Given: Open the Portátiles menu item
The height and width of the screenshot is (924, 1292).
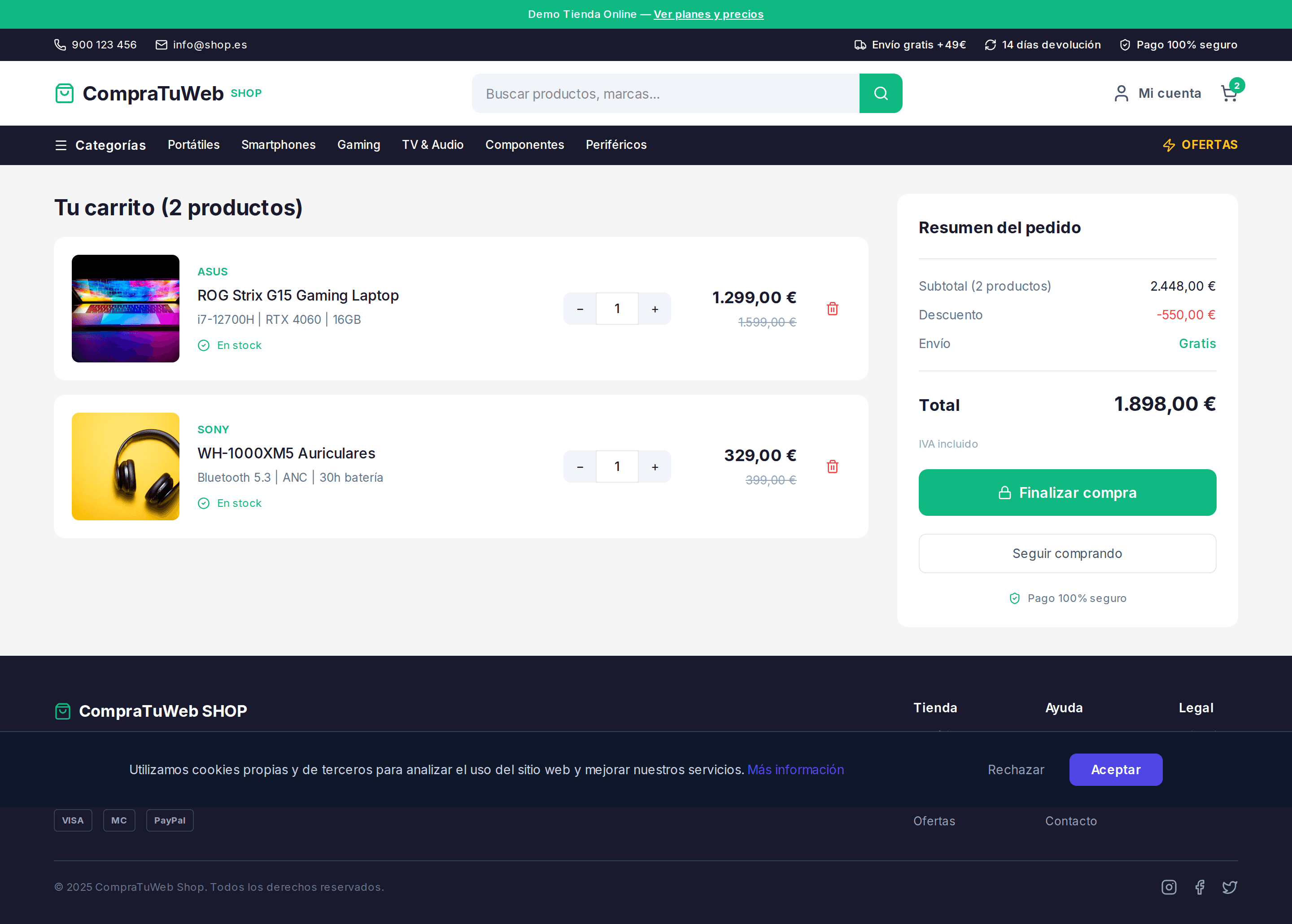Looking at the screenshot, I should 193,144.
